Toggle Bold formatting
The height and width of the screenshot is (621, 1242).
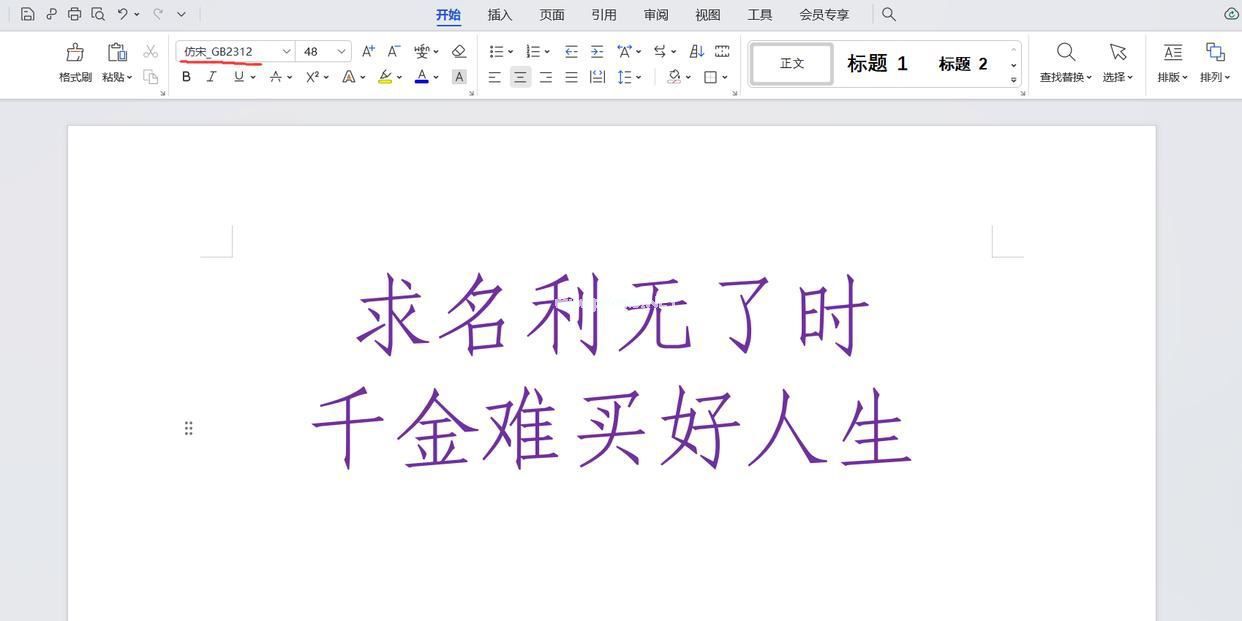(x=186, y=77)
